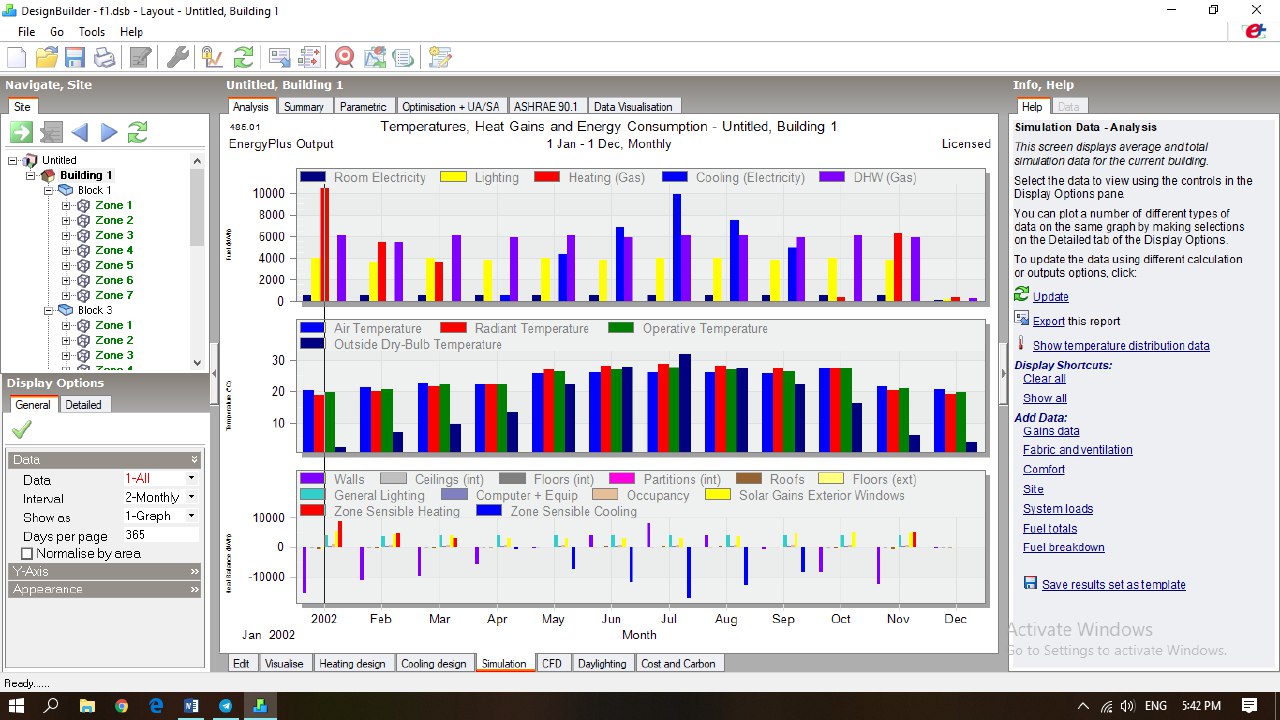
Task: Open the Chrome icon in the taskbar
Action: 121,706
